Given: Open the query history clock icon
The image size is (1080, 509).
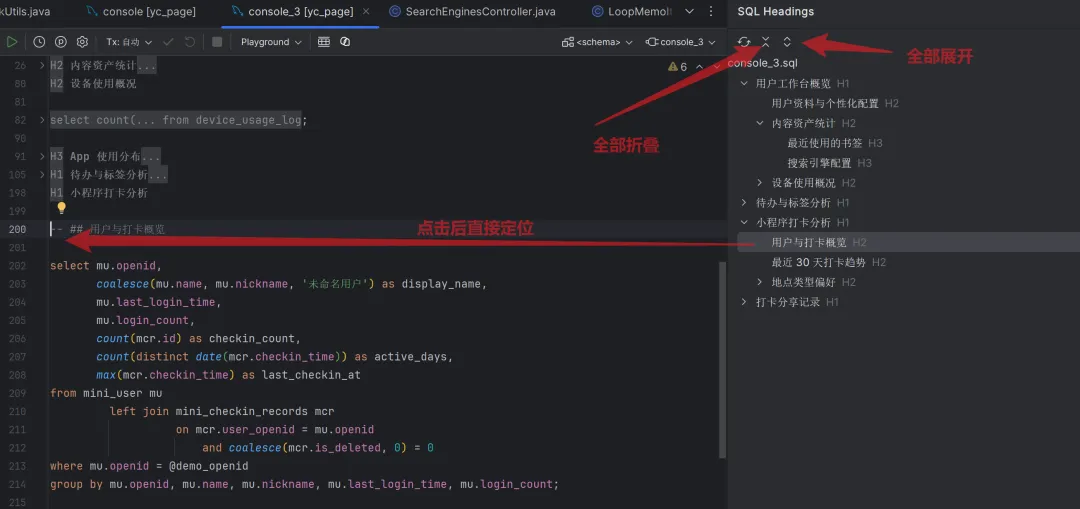Looking at the screenshot, I should tap(39, 42).
